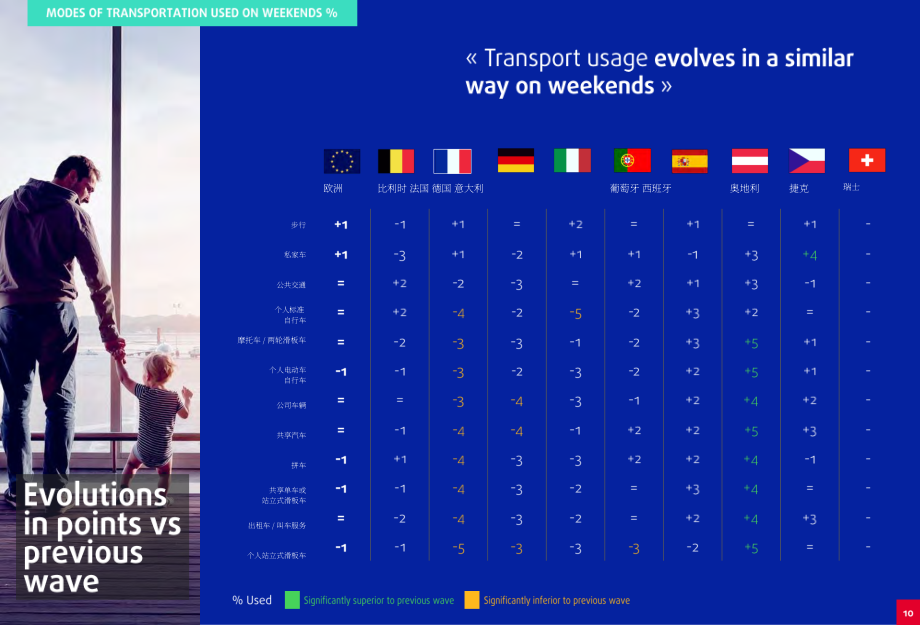Click the Belgium flag icon
Image resolution: width=920 pixels, height=625 pixels.
396,161
